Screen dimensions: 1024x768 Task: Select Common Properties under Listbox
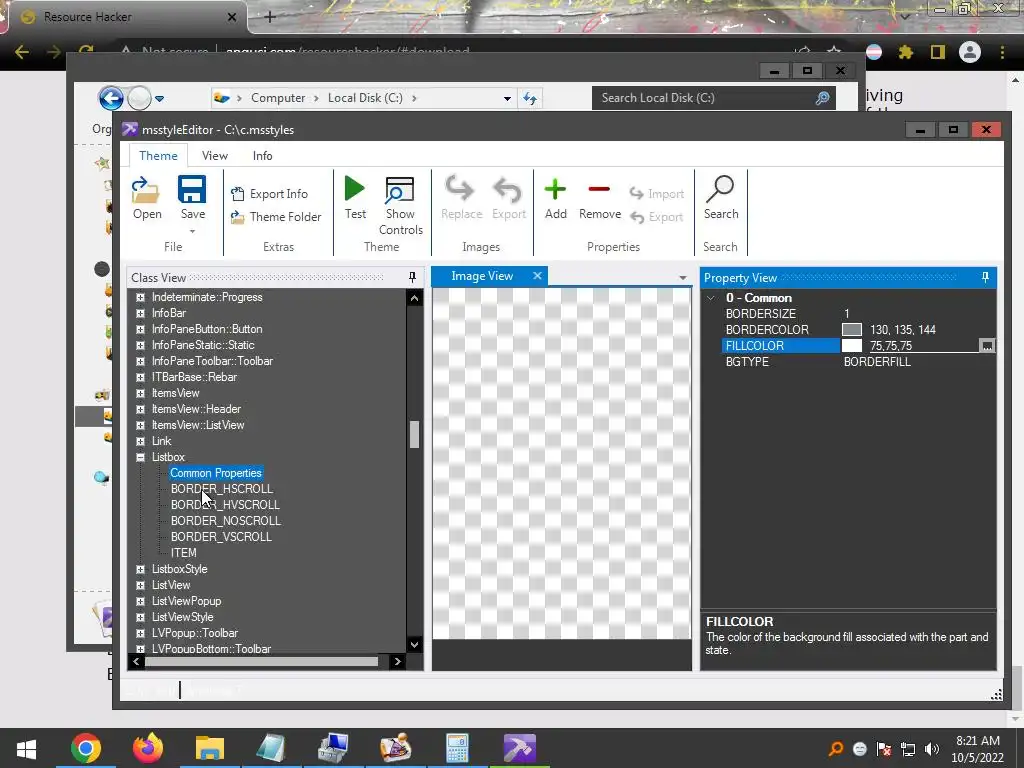click(x=216, y=473)
